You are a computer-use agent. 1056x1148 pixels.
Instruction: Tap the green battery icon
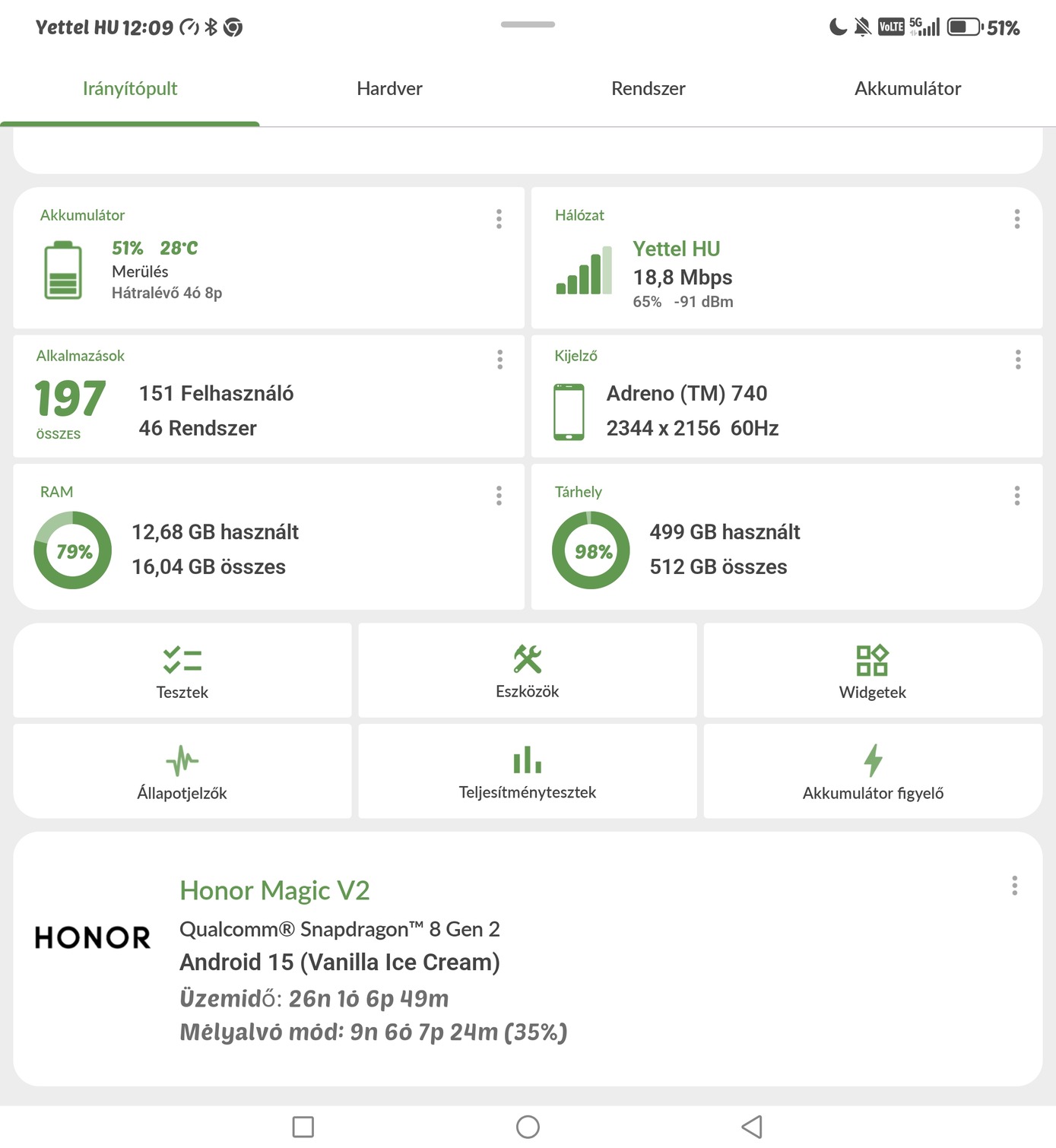63,271
